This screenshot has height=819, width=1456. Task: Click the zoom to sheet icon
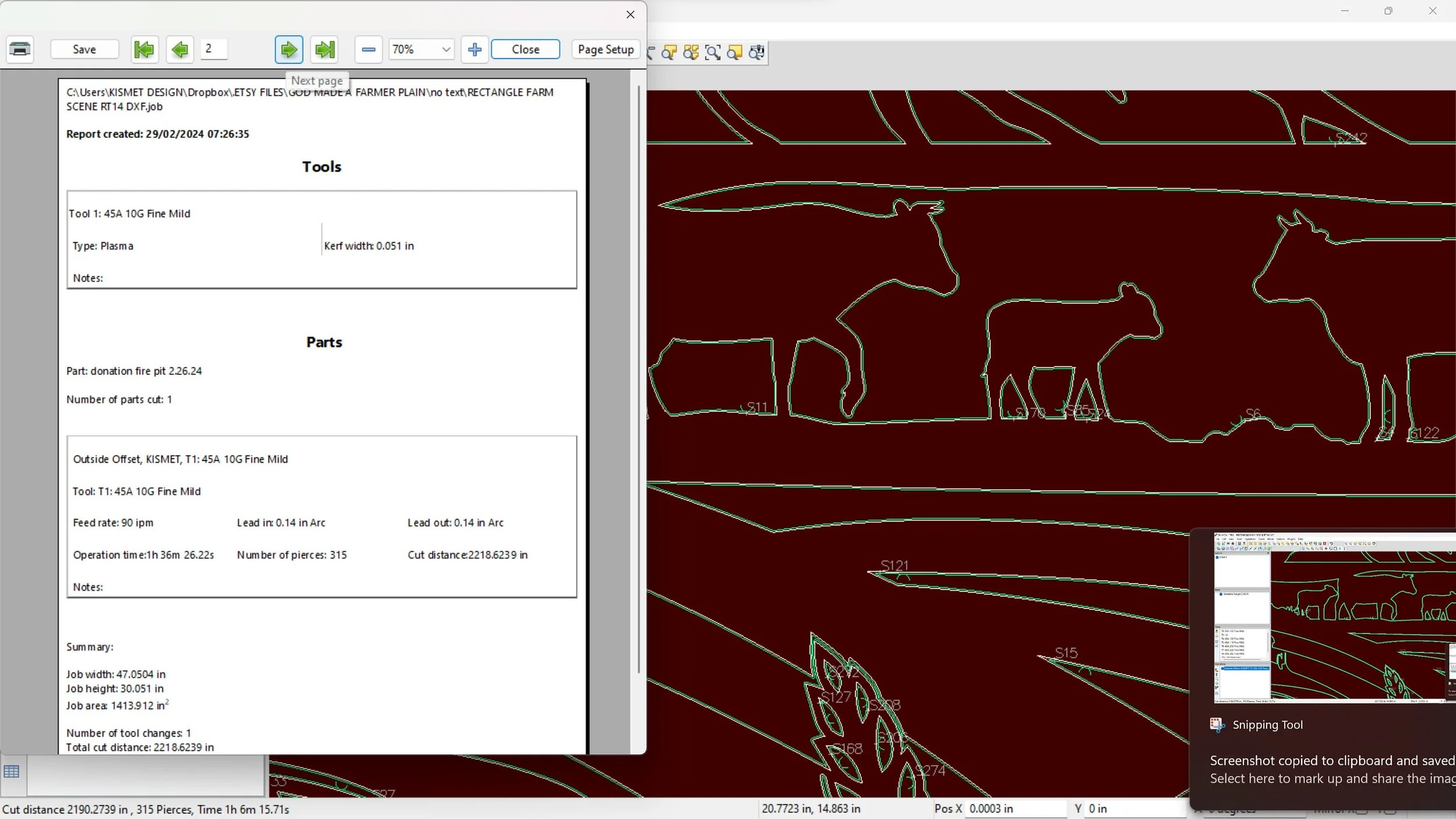click(734, 53)
